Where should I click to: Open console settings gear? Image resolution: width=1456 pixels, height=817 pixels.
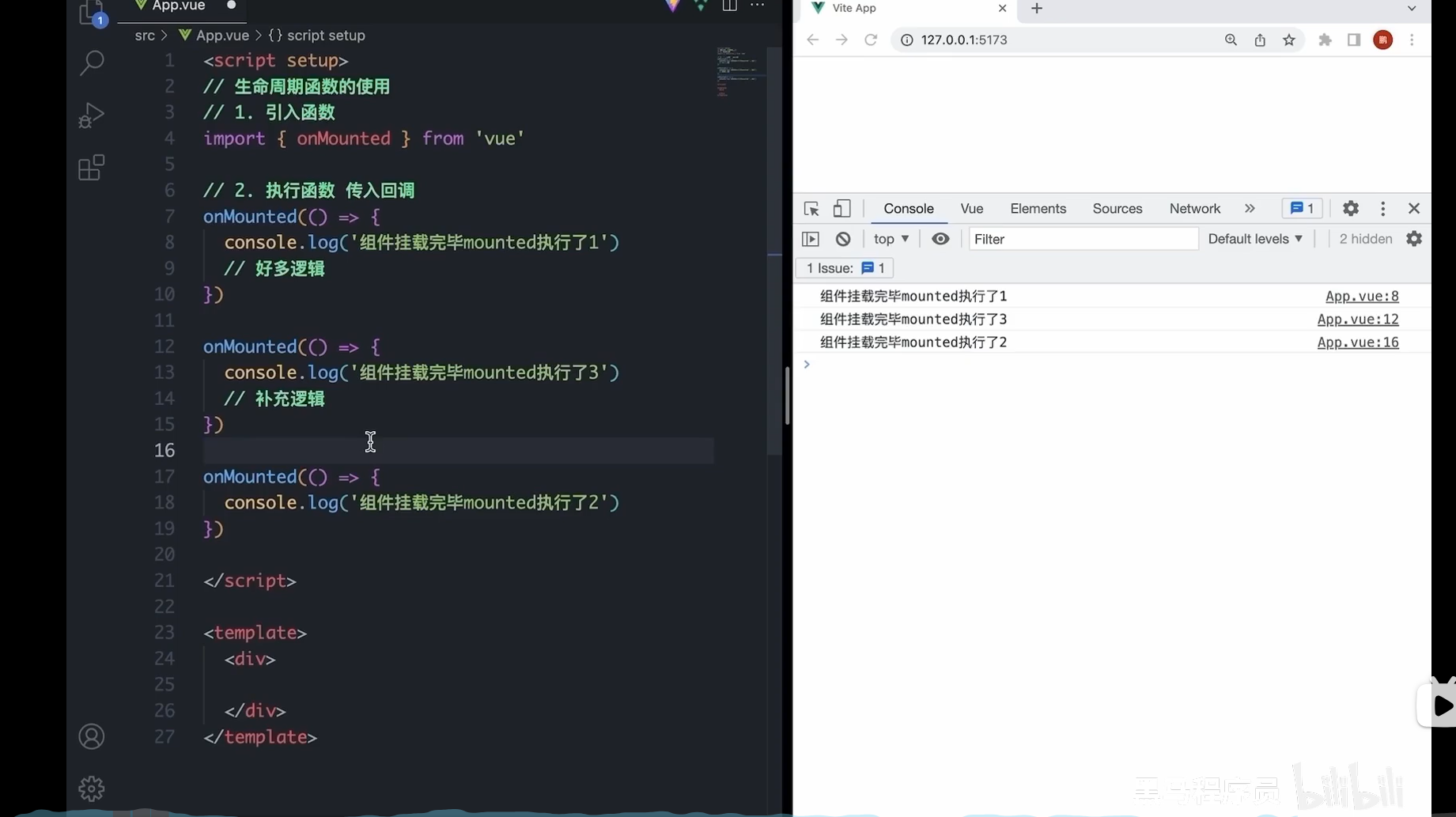(1414, 239)
